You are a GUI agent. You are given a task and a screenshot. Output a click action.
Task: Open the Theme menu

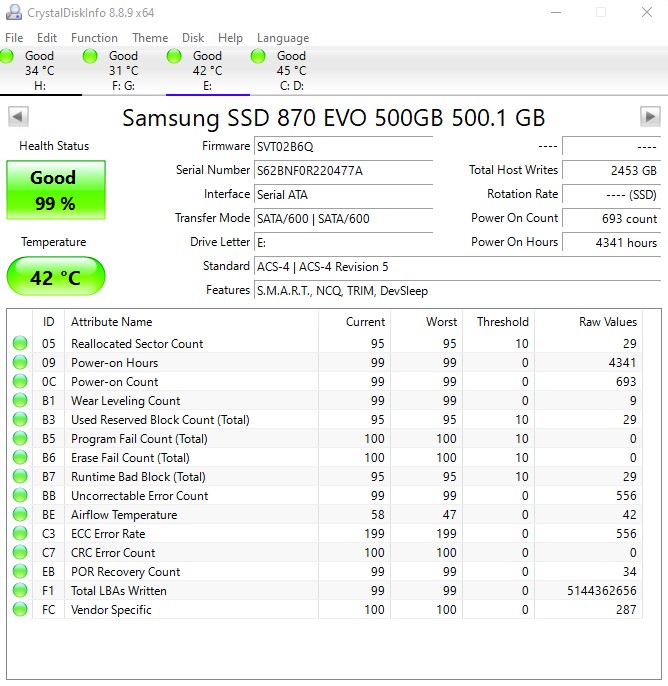150,38
